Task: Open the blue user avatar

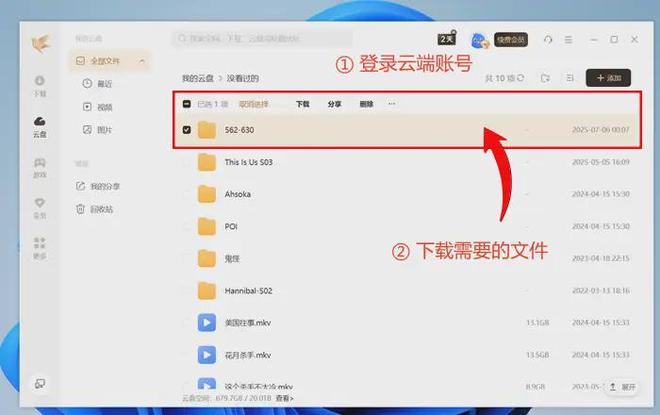Action: click(479, 40)
